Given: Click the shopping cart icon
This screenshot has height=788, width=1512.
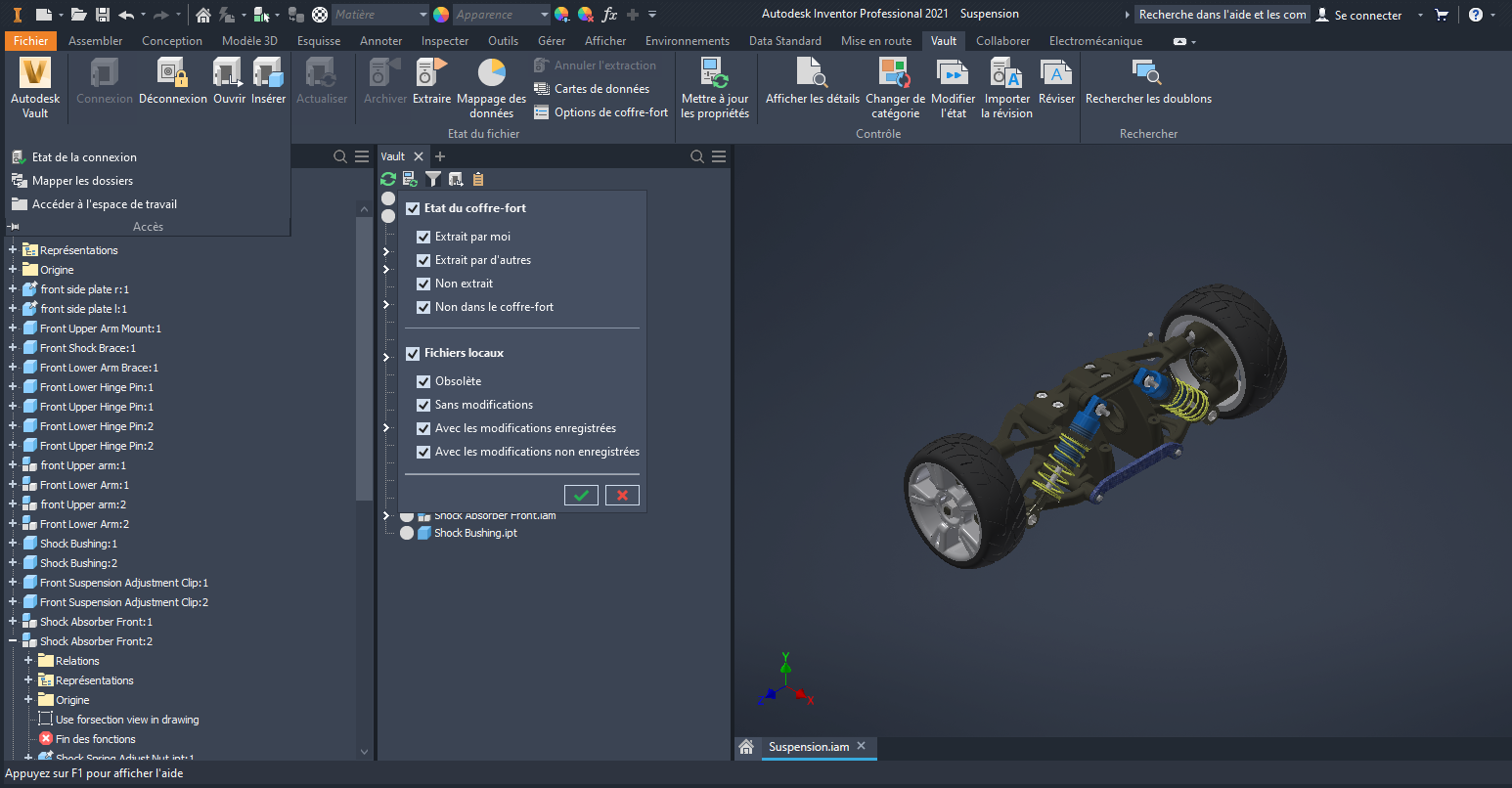Looking at the screenshot, I should [1441, 15].
